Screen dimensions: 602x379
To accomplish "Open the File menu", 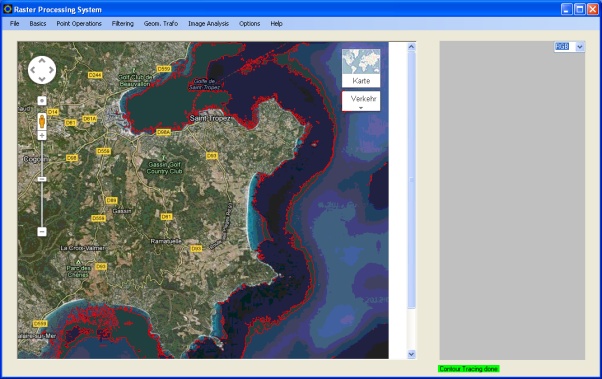I will pos(15,23).
